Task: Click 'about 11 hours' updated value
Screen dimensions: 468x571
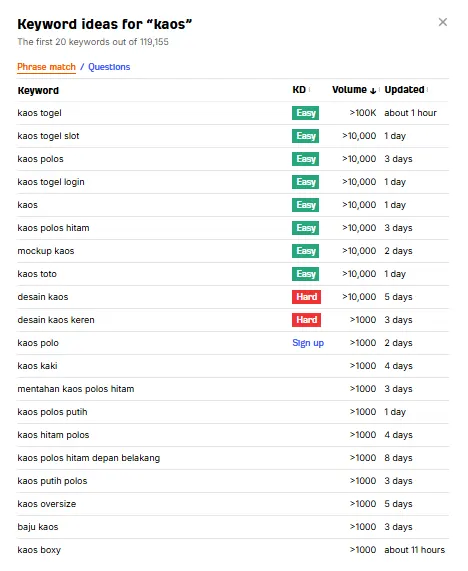Action: pyautogui.click(x=414, y=550)
